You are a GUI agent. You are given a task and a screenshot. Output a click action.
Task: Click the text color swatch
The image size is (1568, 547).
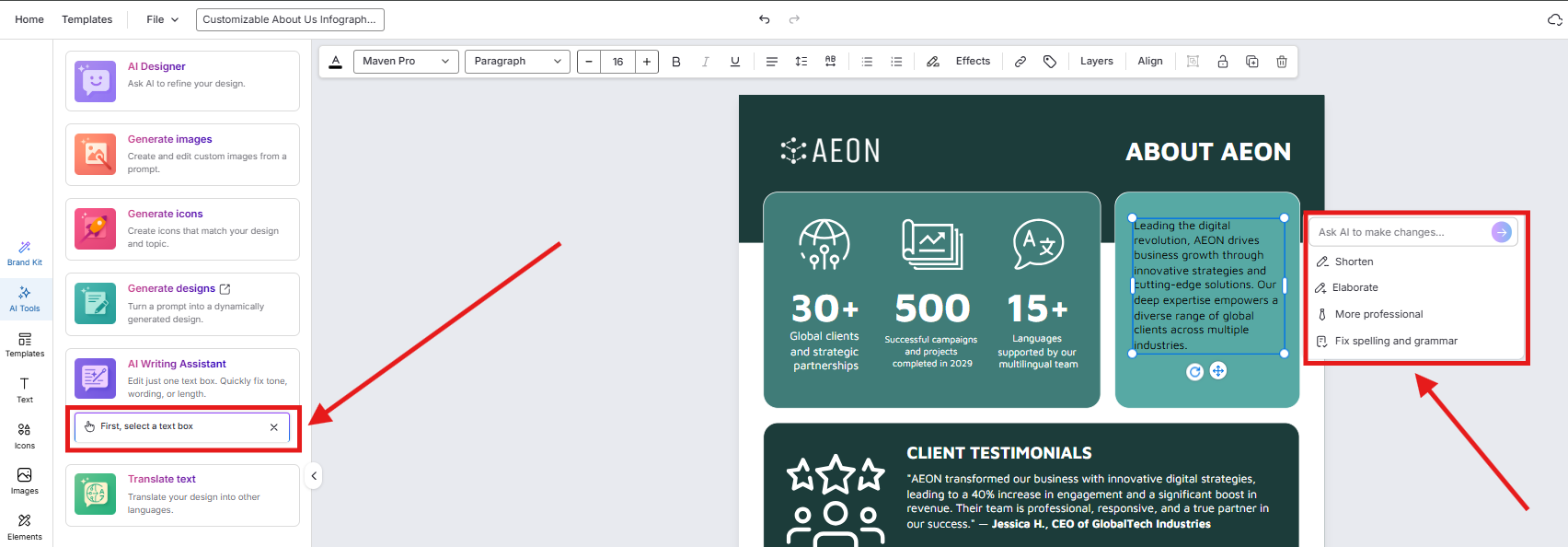[x=336, y=62]
